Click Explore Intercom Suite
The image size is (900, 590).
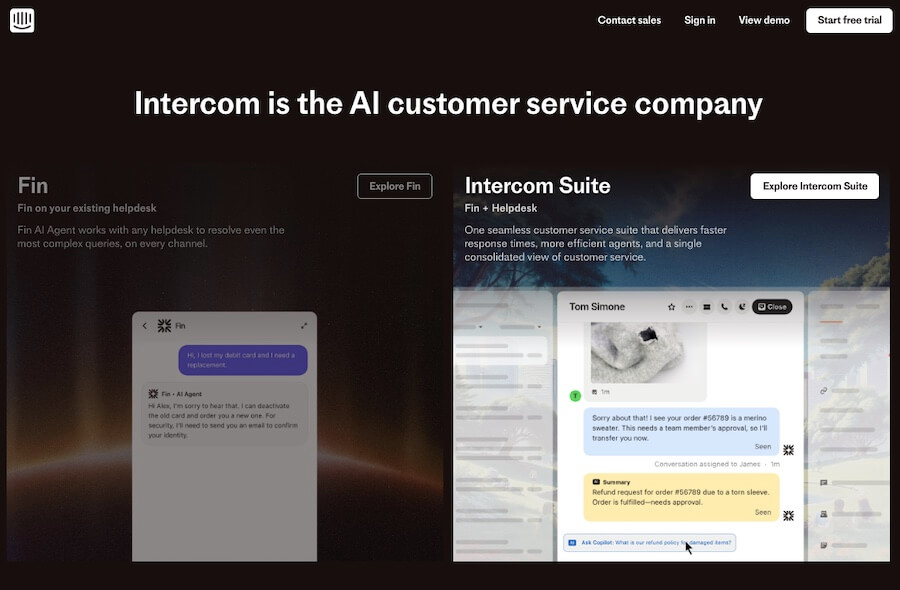(815, 185)
